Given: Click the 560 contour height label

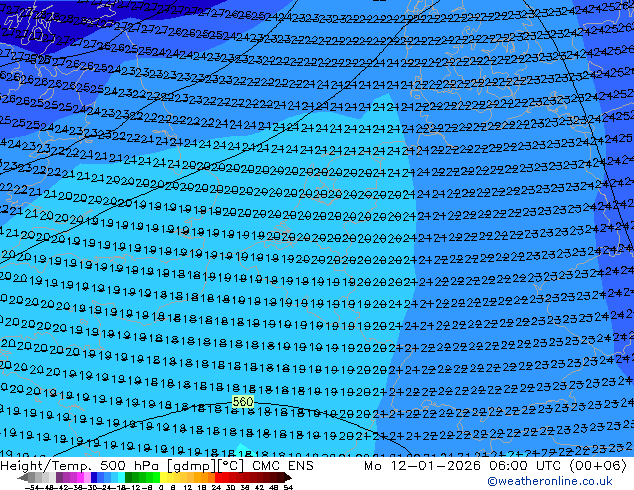Looking at the screenshot, I should click(x=243, y=401).
